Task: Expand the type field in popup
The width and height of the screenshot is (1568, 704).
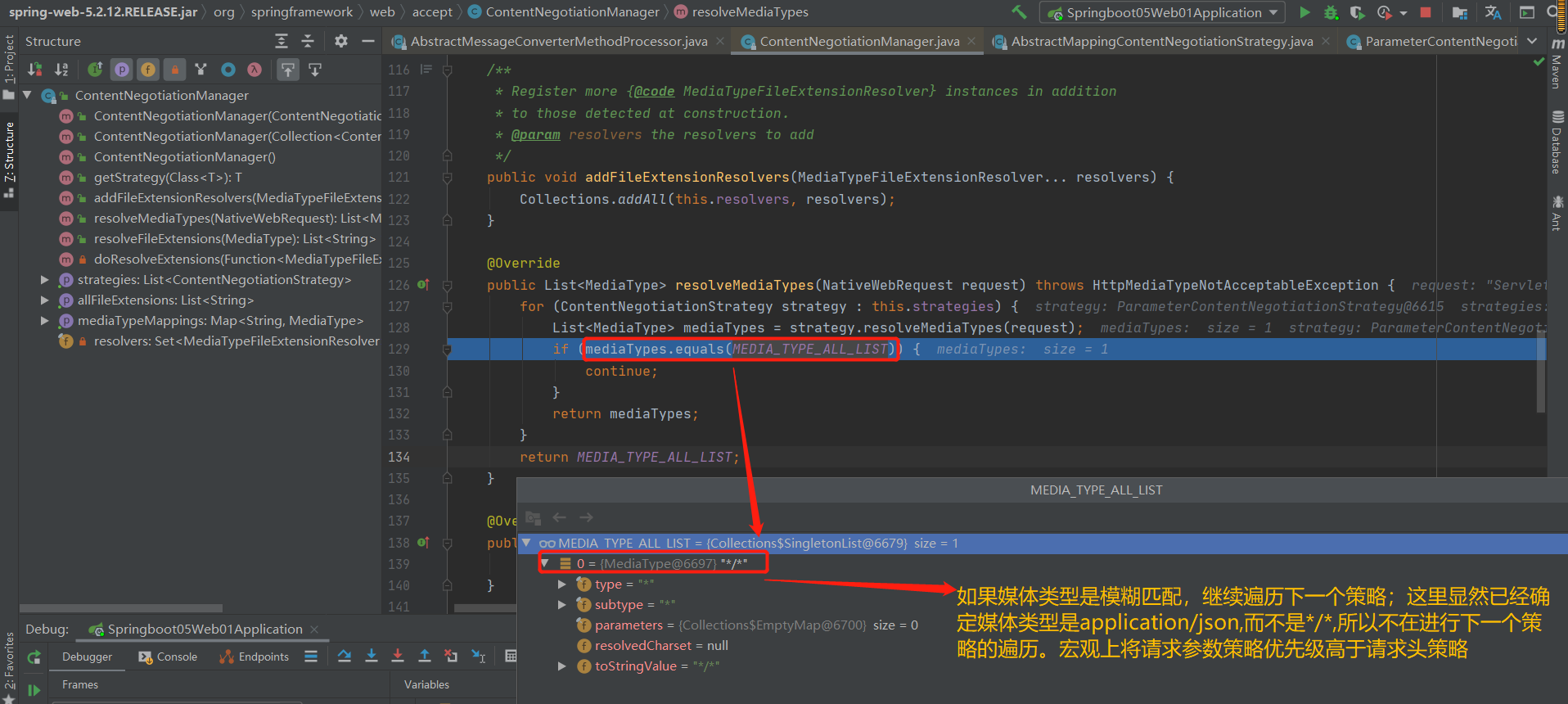Action: coord(561,584)
